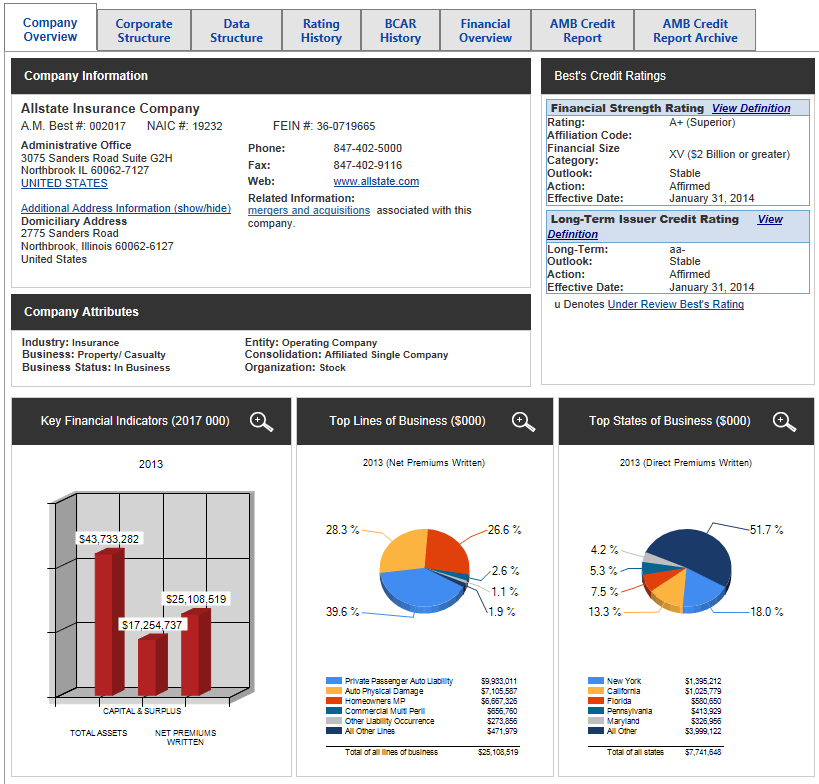Click Best's Credit Ratings header
Viewport: 819px width, 784px height.
(x=677, y=76)
